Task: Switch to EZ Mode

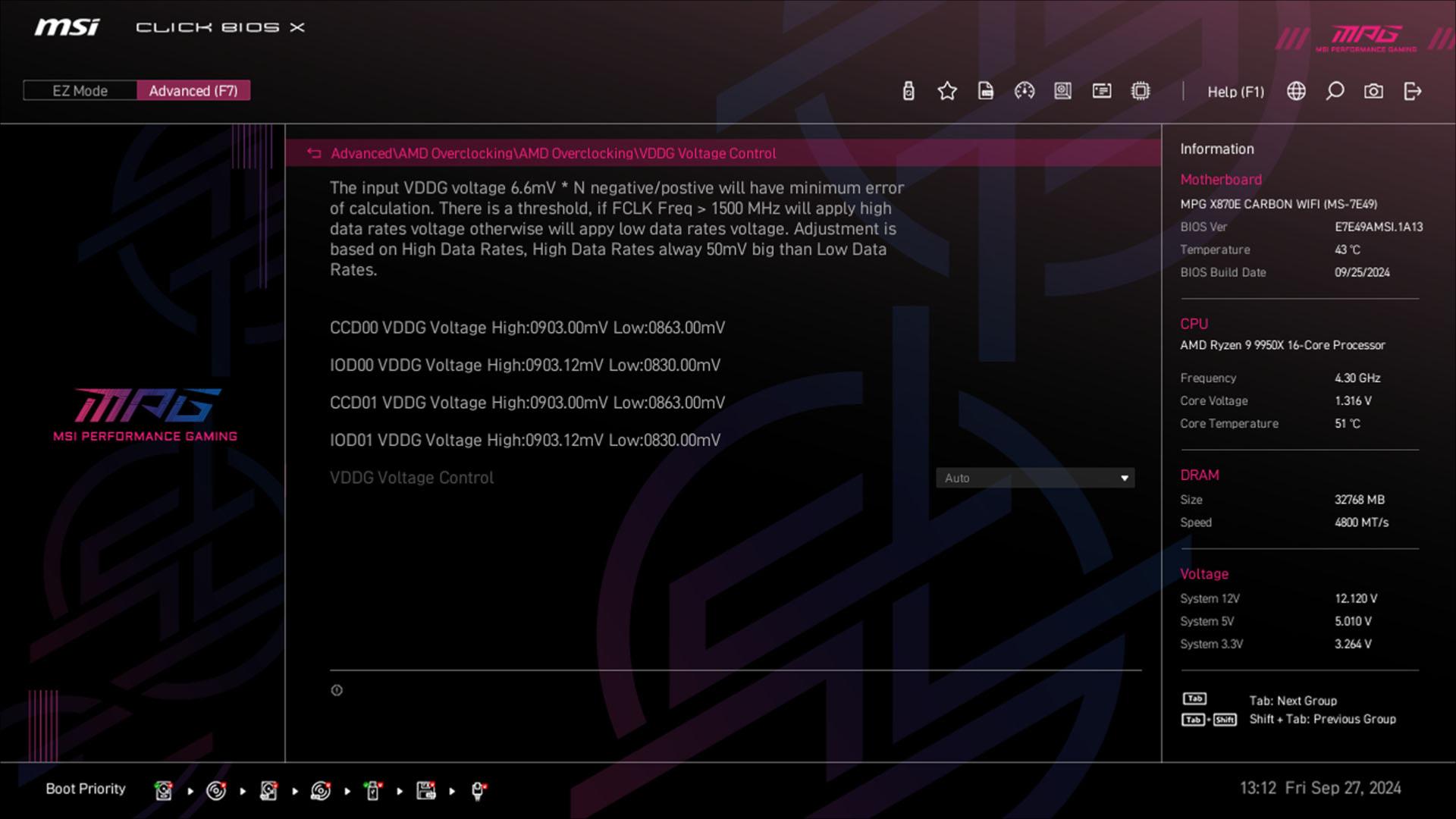Action: (80, 91)
